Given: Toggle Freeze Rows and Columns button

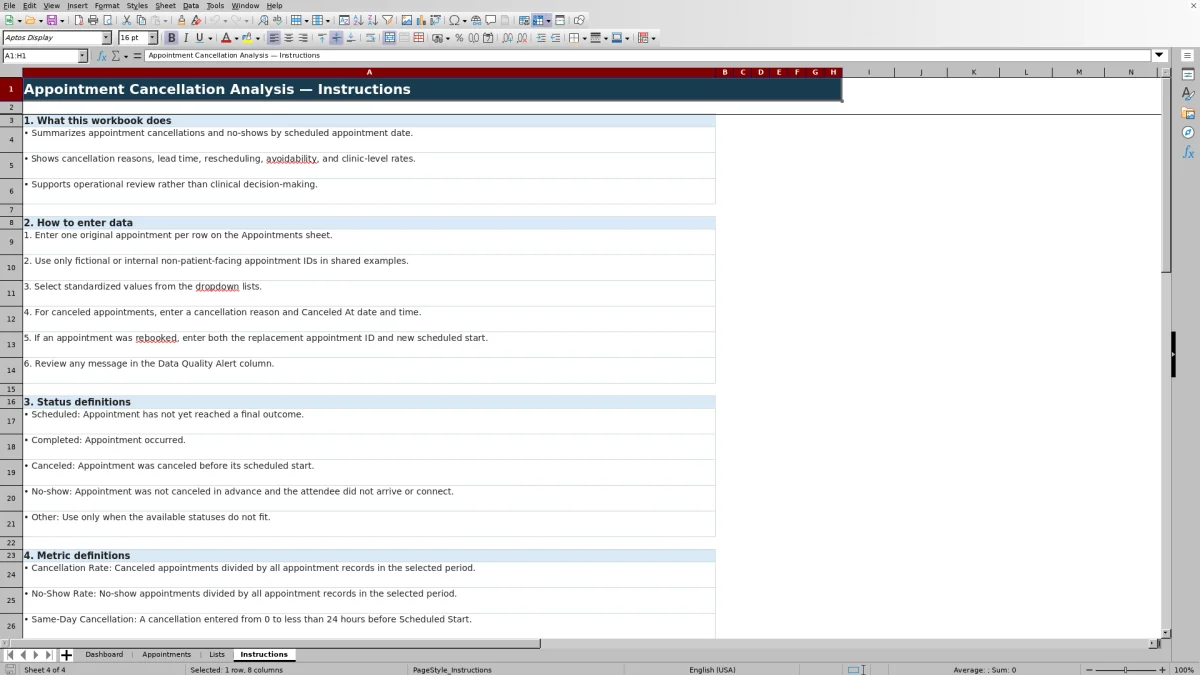Looking at the screenshot, I should pos(537,20).
